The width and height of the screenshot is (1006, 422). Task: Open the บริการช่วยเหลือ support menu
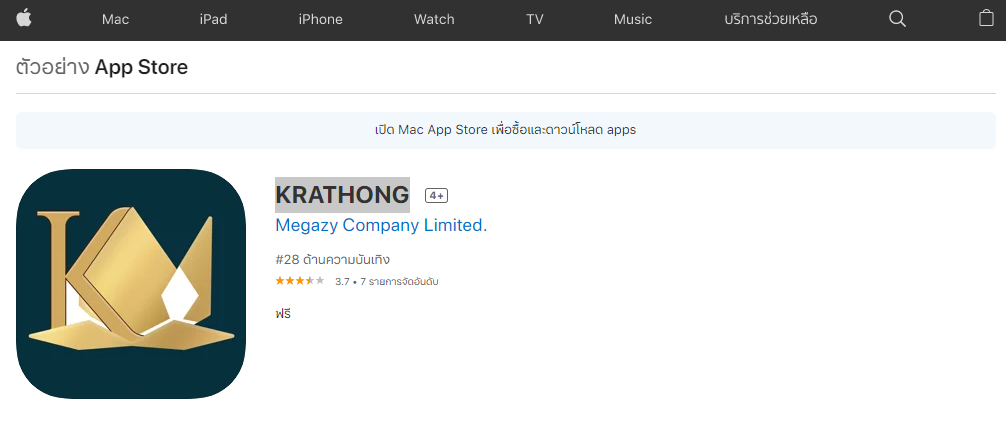pyautogui.click(x=770, y=19)
